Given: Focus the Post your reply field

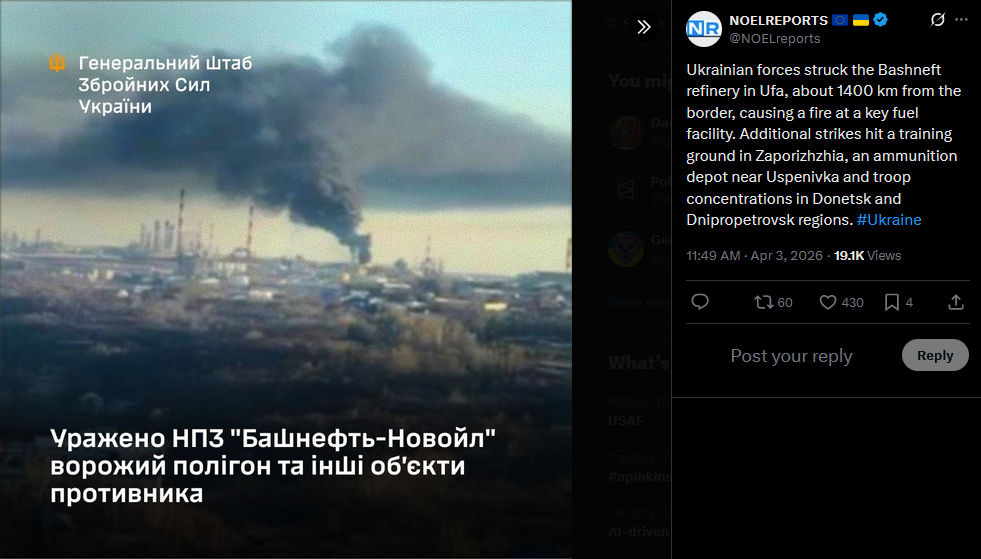Looking at the screenshot, I should point(791,356).
